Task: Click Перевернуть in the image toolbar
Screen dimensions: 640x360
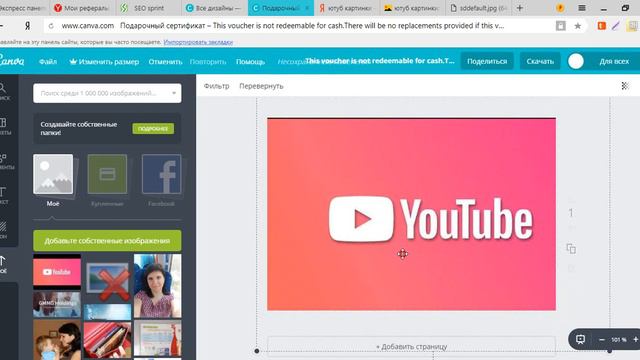Action: pyautogui.click(x=261, y=86)
